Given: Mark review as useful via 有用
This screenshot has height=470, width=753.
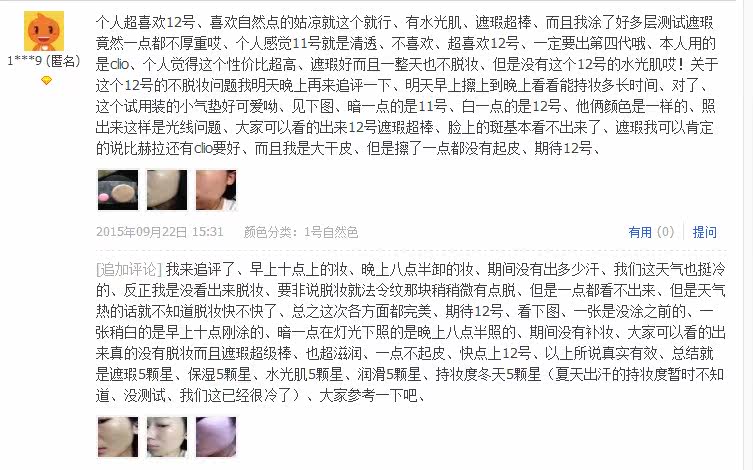Looking at the screenshot, I should (x=640, y=232).
